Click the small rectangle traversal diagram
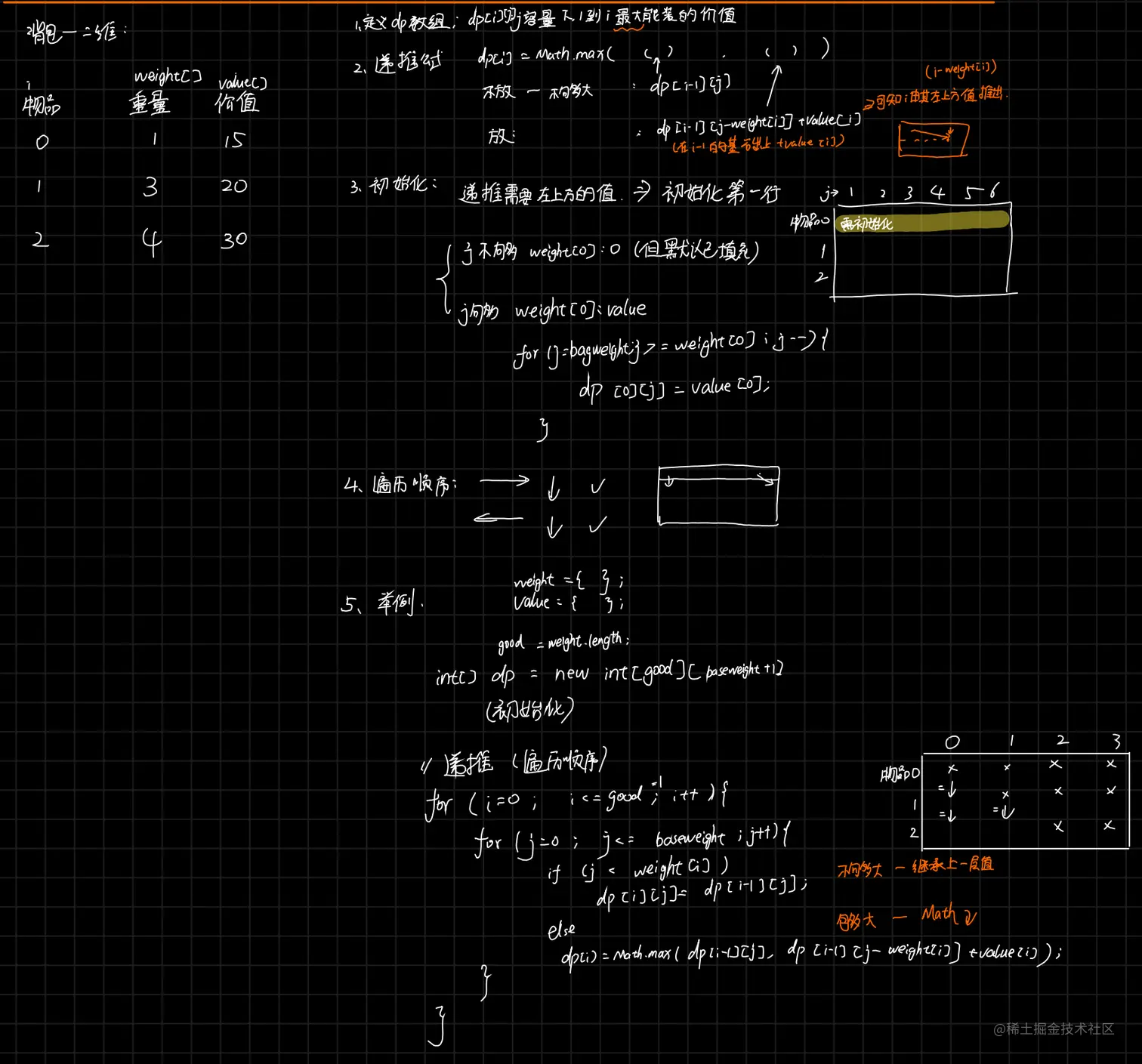Viewport: 1142px width, 1064px height. (x=718, y=495)
